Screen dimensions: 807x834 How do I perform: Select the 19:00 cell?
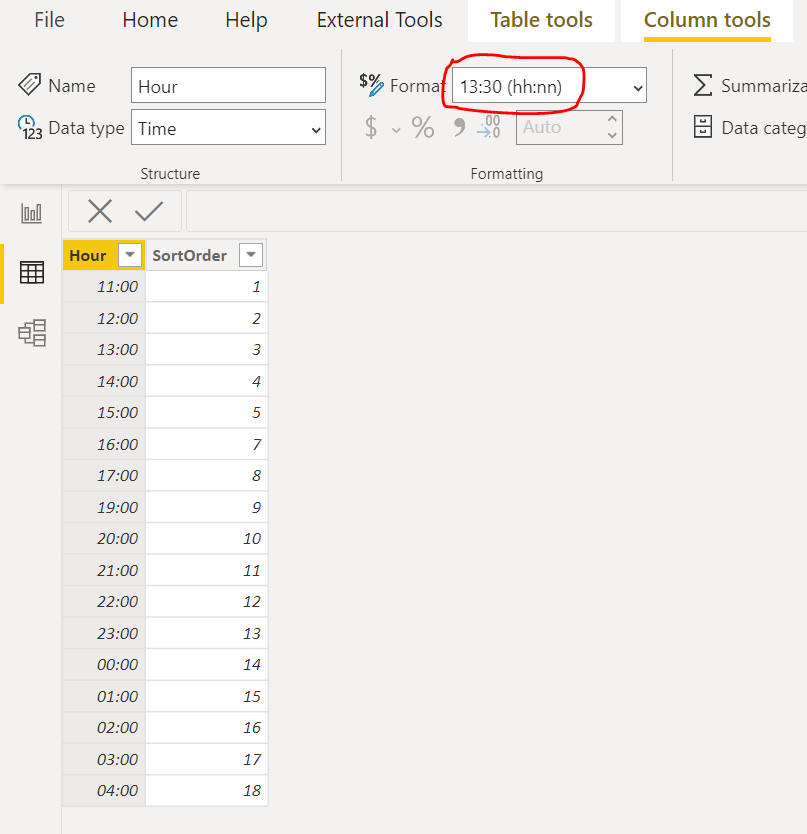(104, 507)
